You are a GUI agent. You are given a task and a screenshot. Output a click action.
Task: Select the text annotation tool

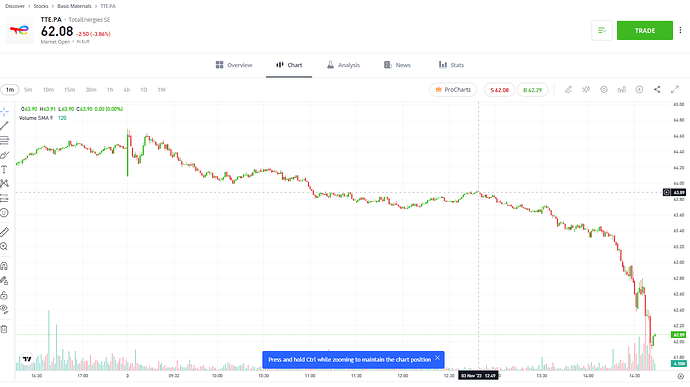click(x=4, y=169)
